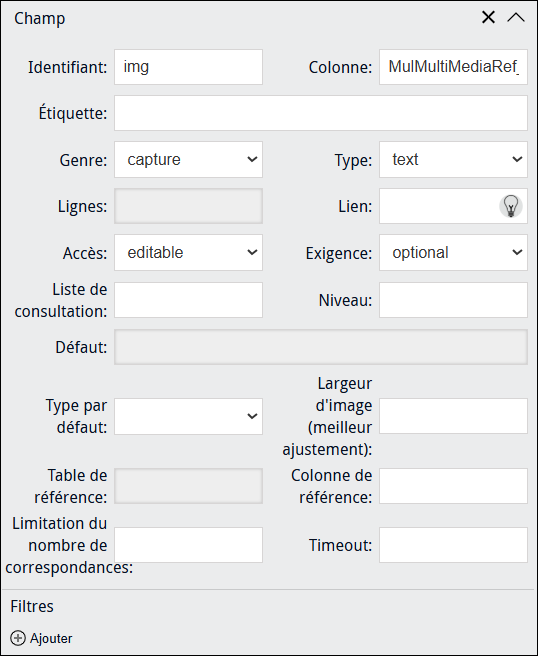Add a filter via Ajouter link

point(51,638)
